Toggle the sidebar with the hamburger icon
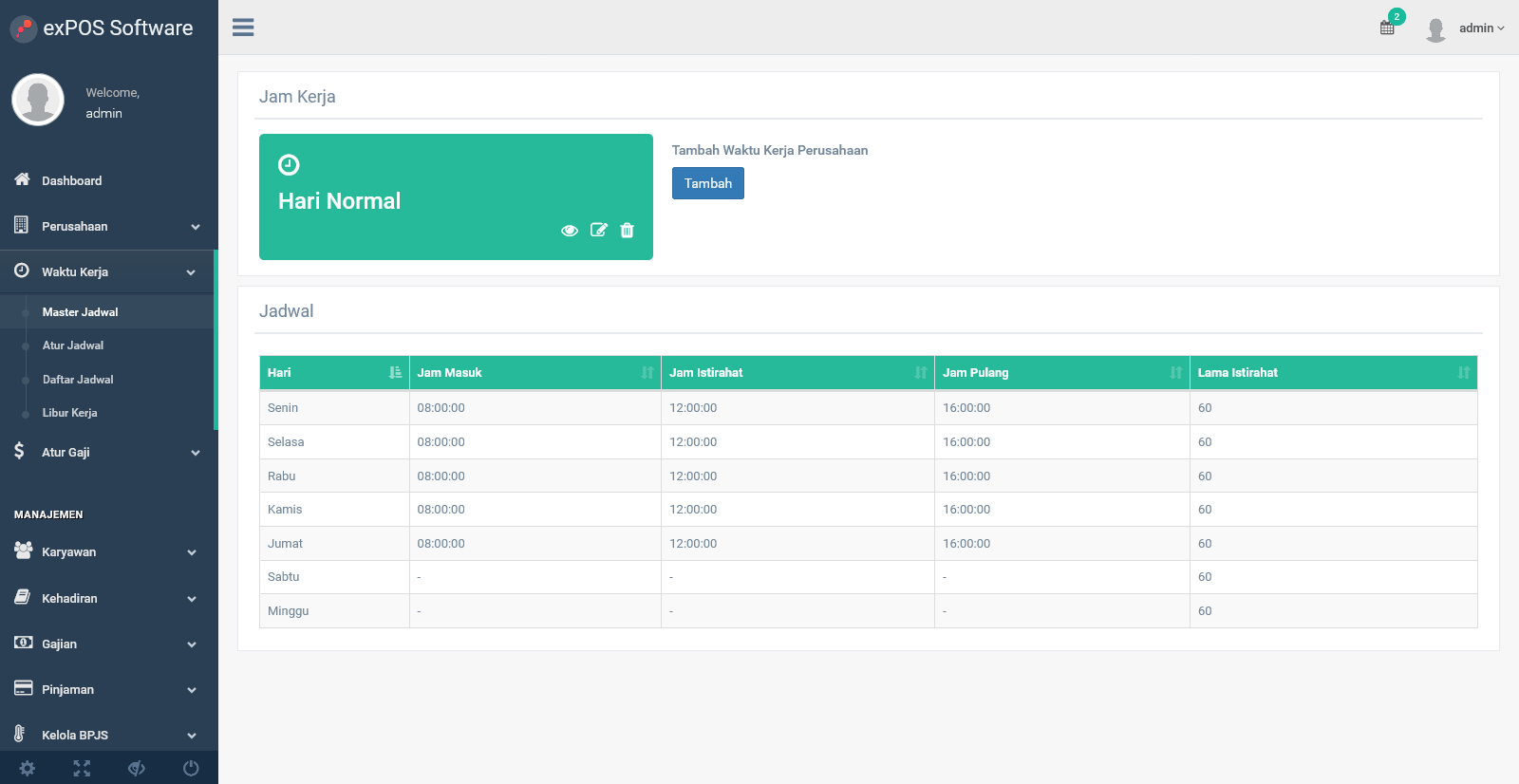 point(243,28)
